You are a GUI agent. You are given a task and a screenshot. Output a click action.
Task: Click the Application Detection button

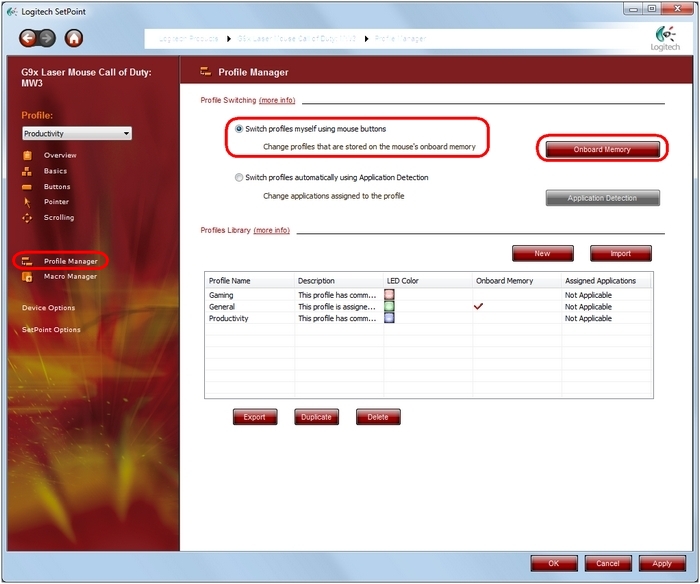coord(602,198)
